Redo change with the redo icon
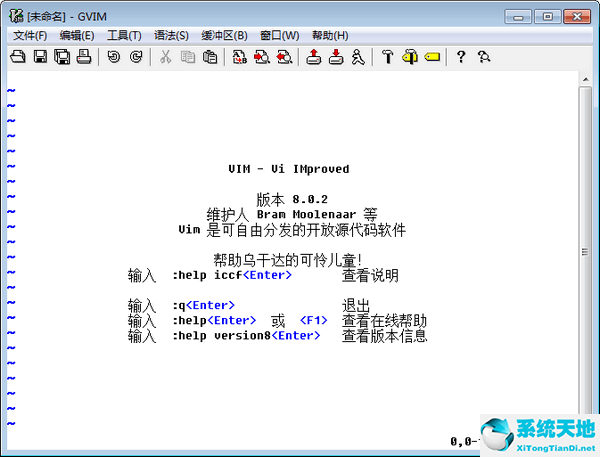 click(136, 57)
